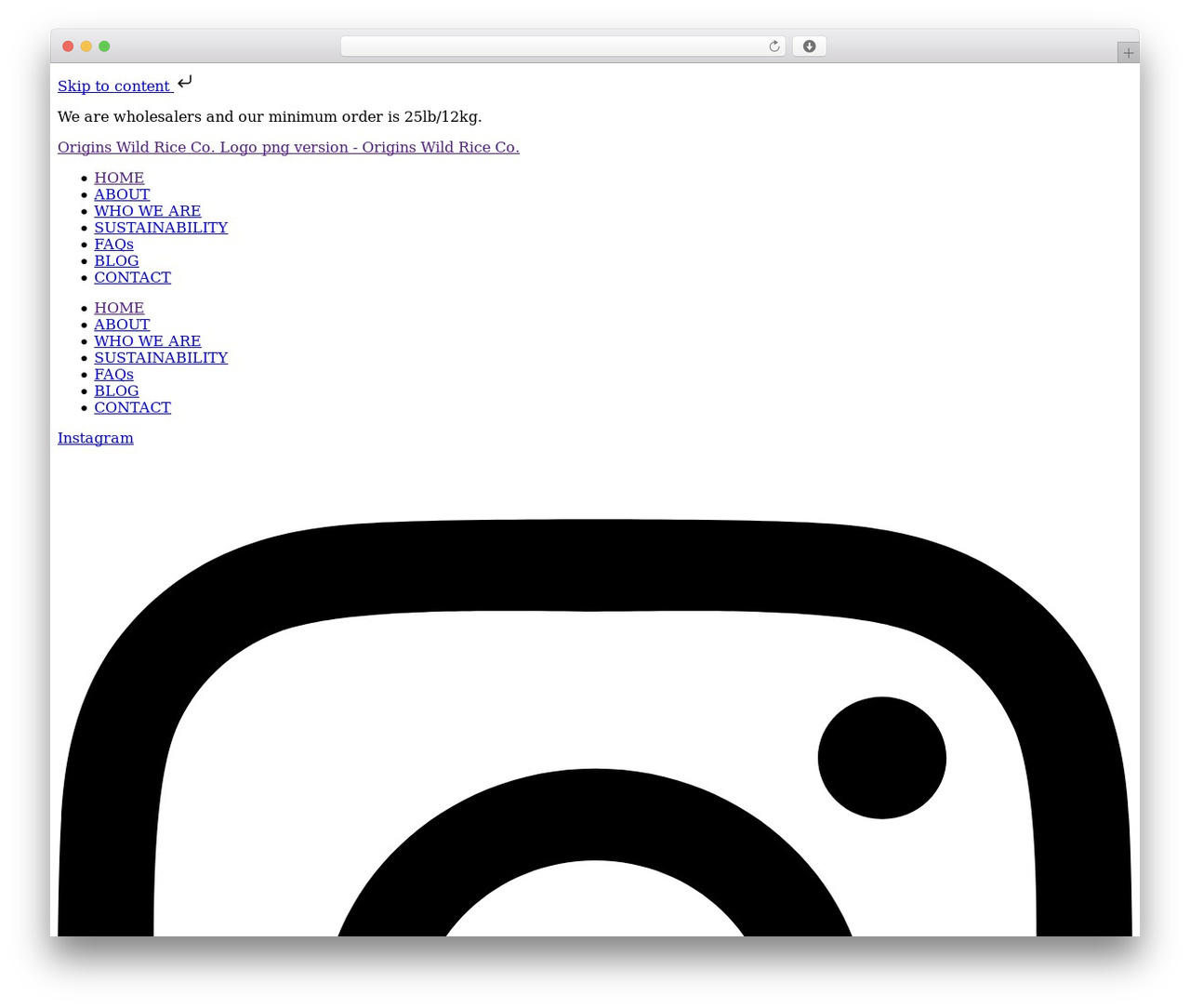
Task: Open SUSTAINABILITY in the second menu
Action: pos(161,358)
